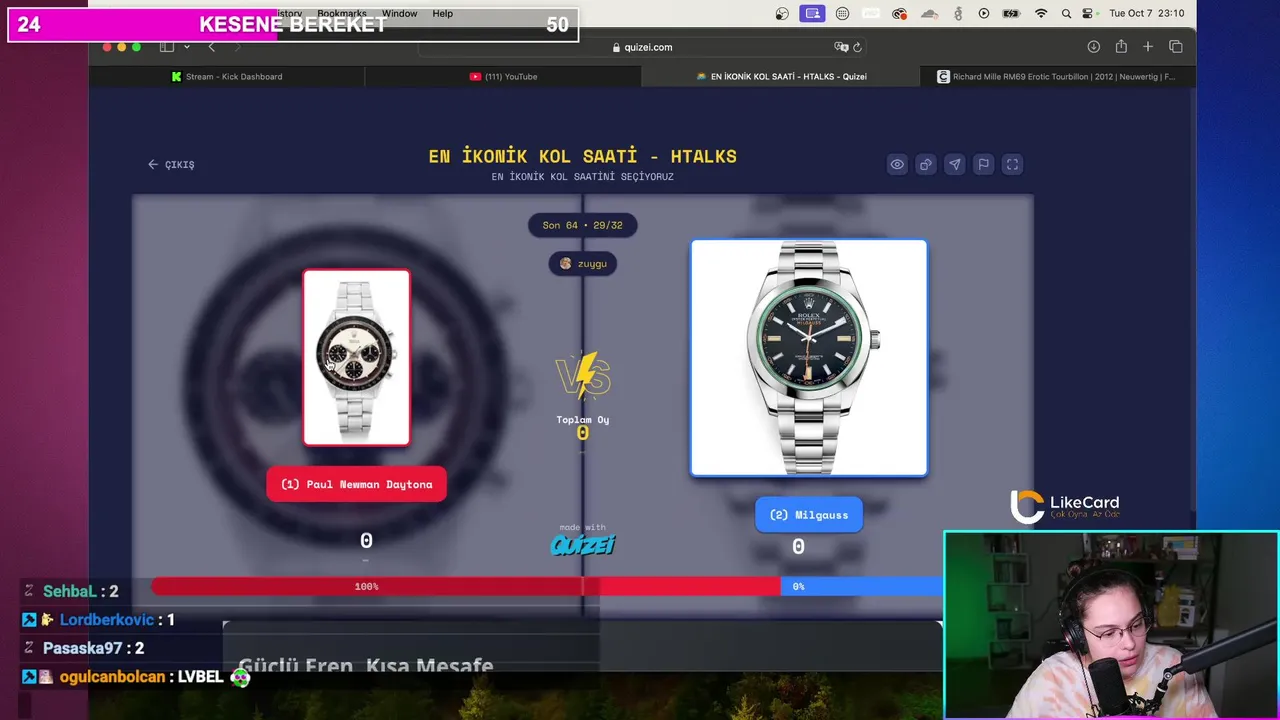
Task: Select the Paul Newman Daytona watch image
Action: (357, 357)
